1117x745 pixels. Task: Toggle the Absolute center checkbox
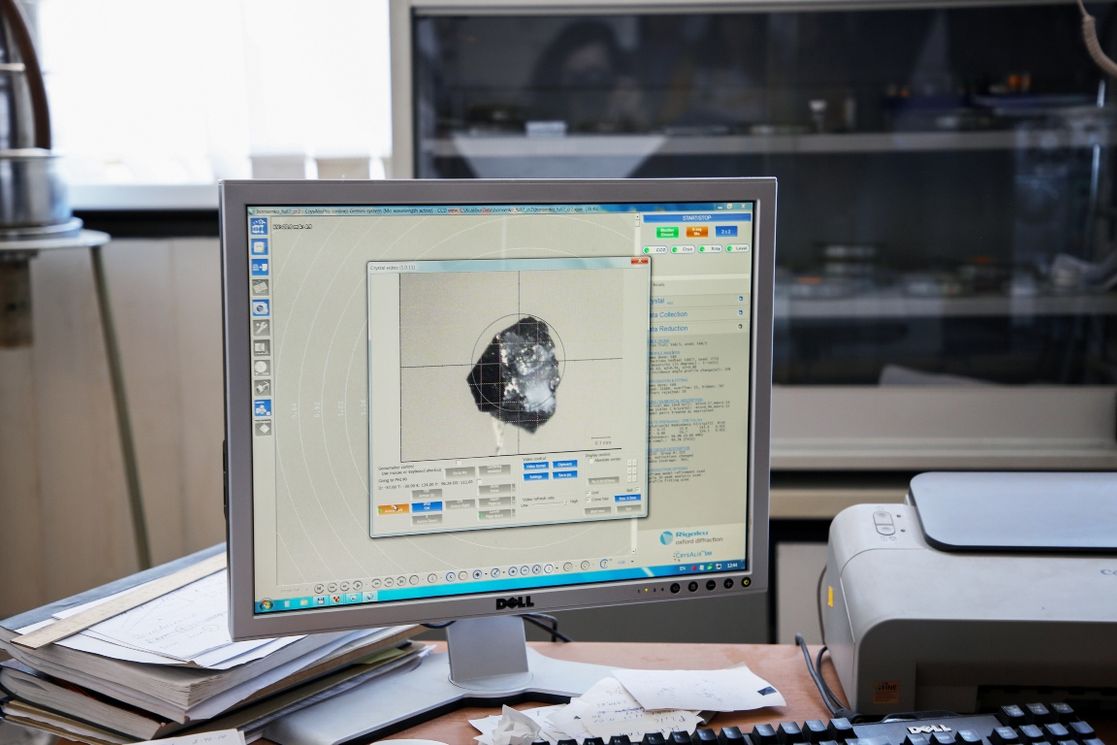(x=591, y=461)
